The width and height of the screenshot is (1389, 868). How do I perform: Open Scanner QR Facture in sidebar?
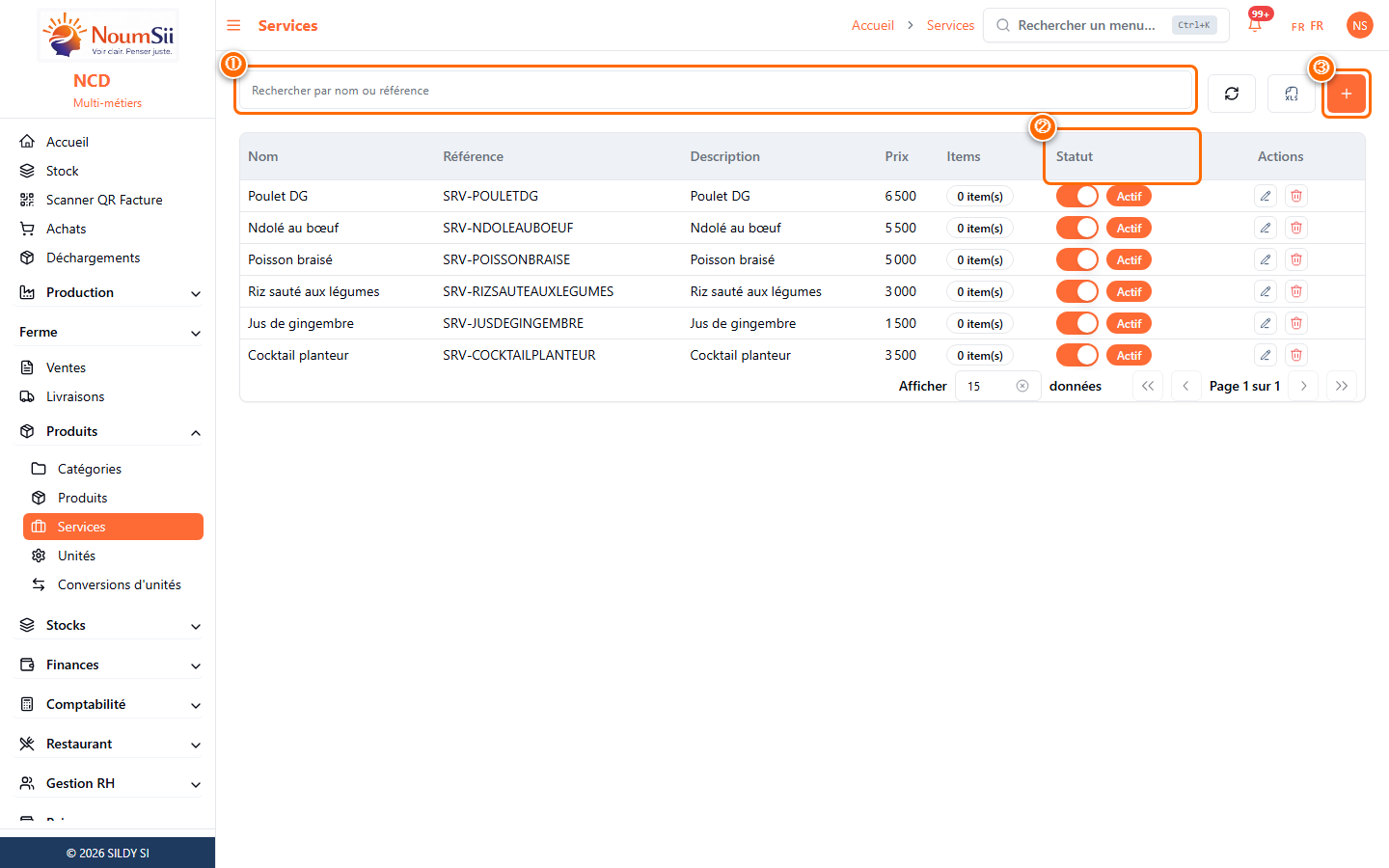point(108,200)
